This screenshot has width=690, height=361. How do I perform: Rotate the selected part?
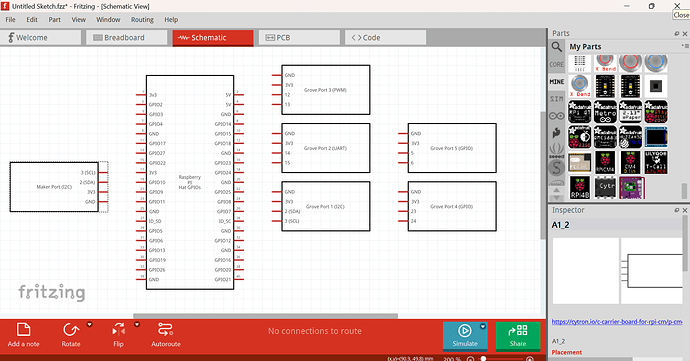point(71,335)
